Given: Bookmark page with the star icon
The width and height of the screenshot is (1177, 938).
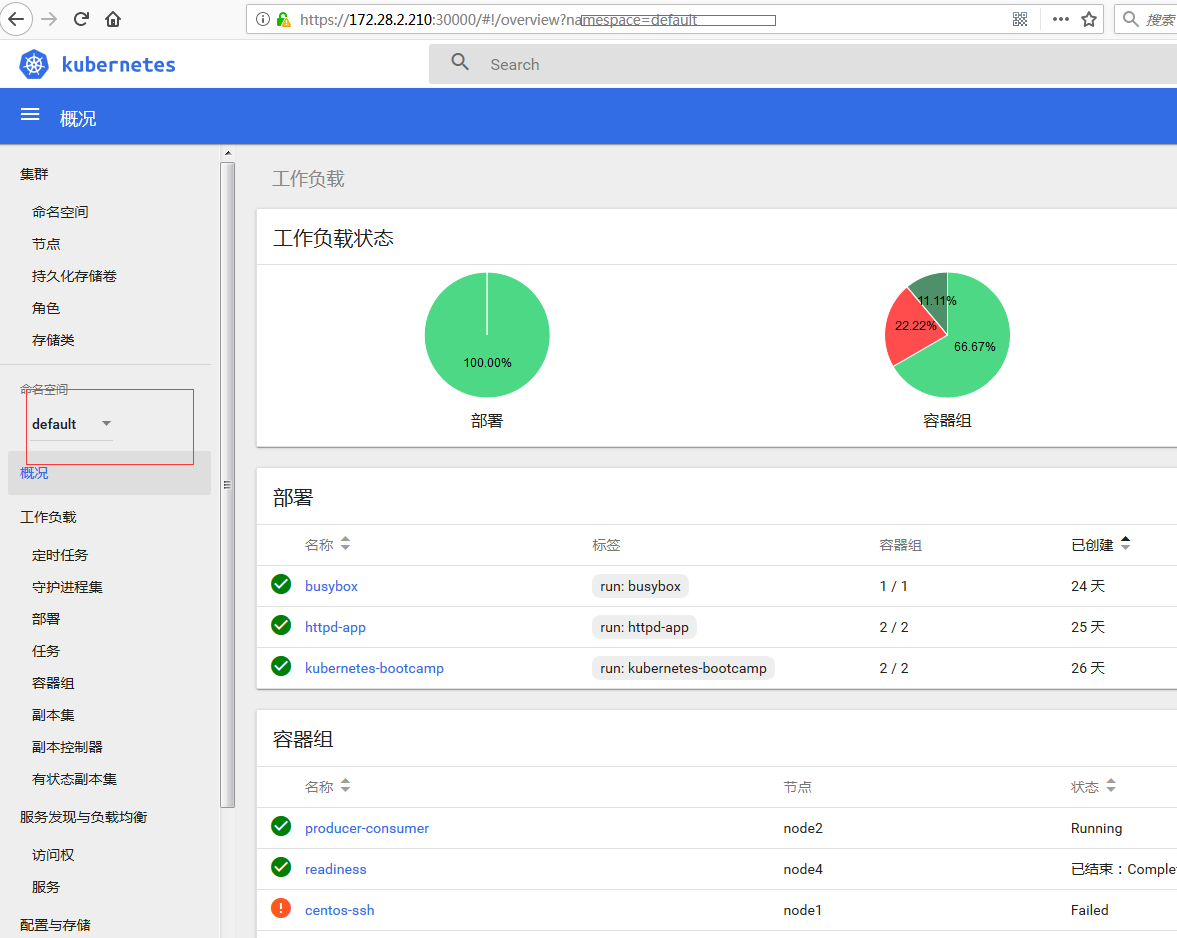Looking at the screenshot, I should click(x=1089, y=19).
